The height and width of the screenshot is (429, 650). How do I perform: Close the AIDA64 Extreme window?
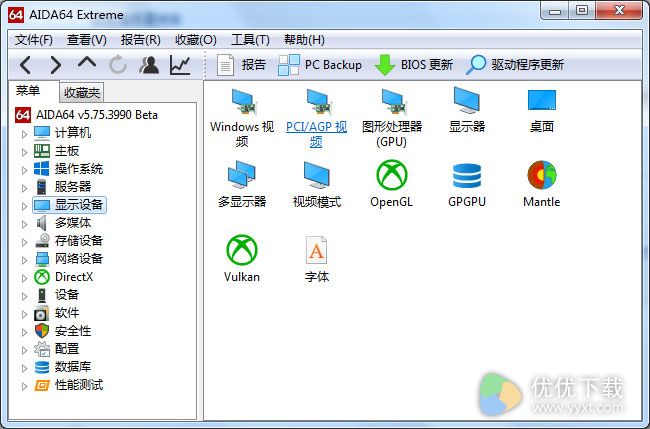point(619,10)
